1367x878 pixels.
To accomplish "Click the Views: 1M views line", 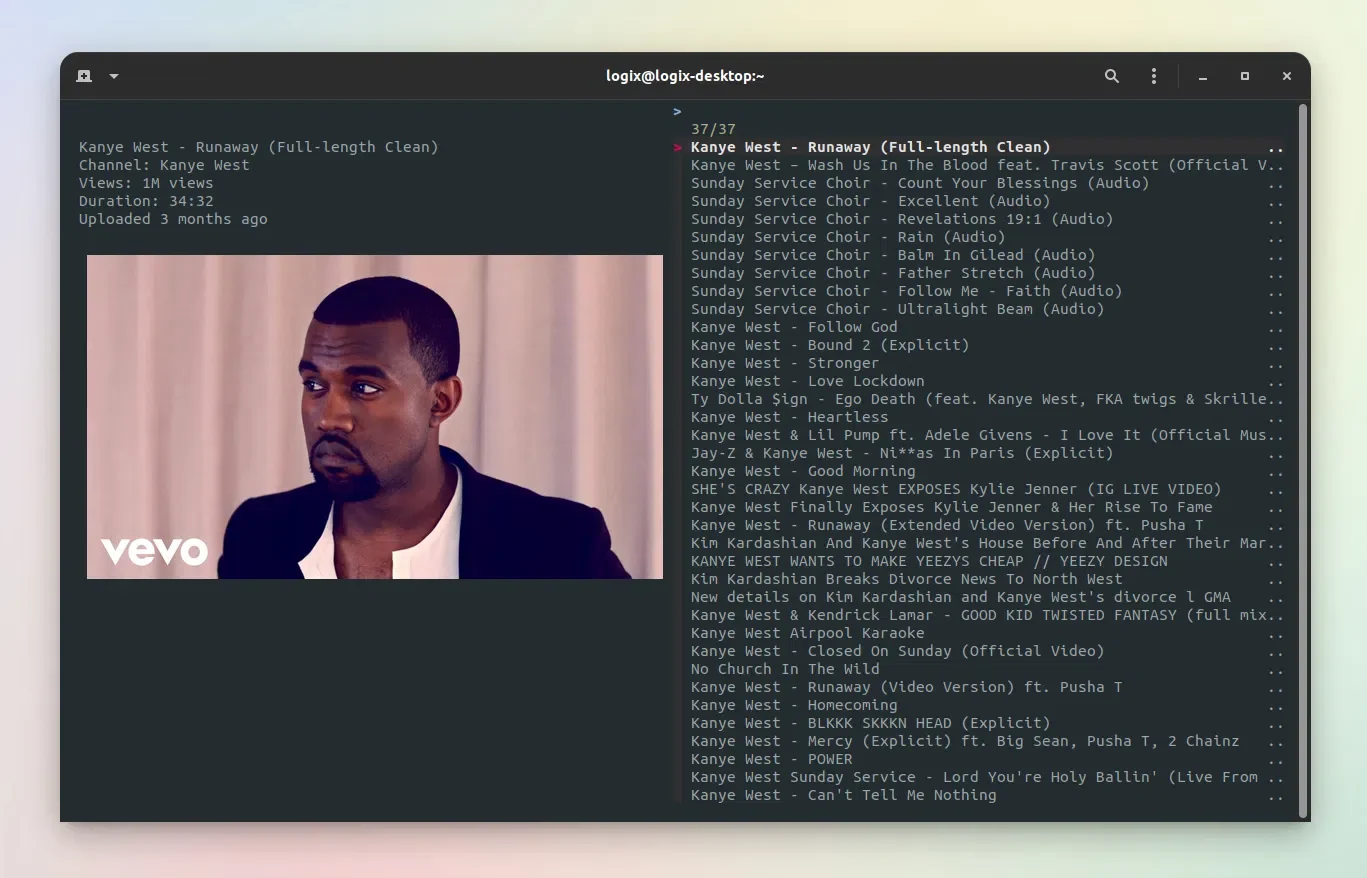I will tap(146, 183).
